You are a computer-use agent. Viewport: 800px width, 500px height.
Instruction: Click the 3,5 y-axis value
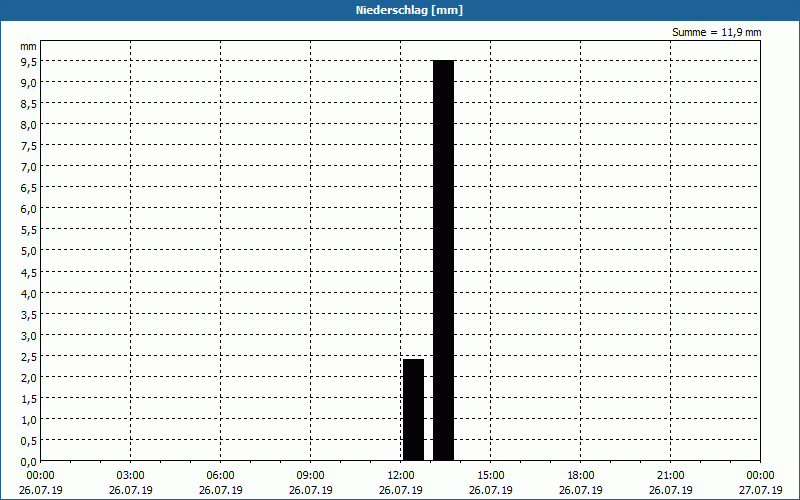(28, 314)
